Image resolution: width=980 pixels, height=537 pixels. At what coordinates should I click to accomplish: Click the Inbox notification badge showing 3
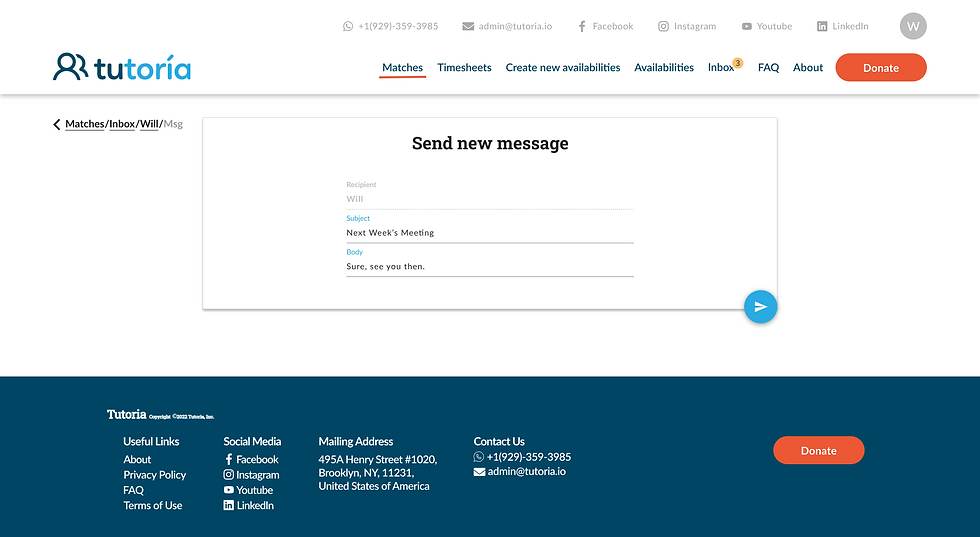point(738,63)
